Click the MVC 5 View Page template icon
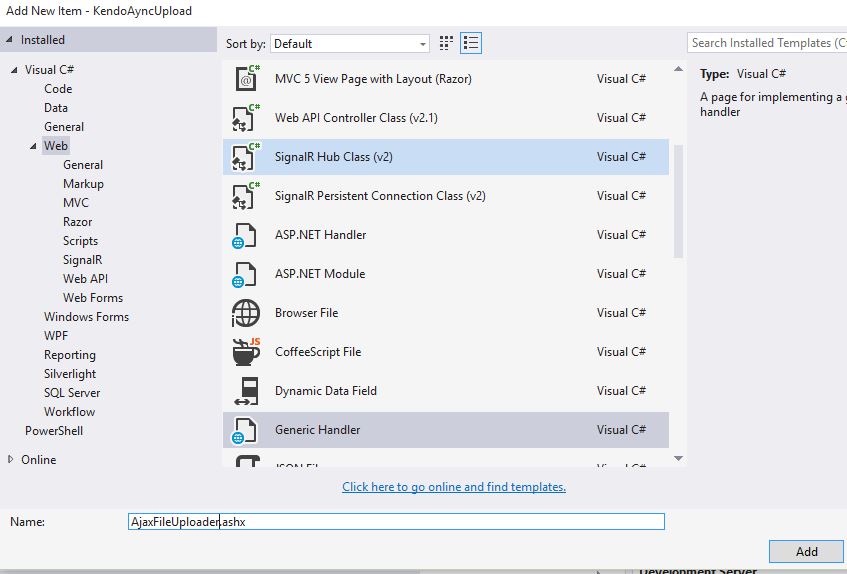847x574 pixels. pos(245,79)
